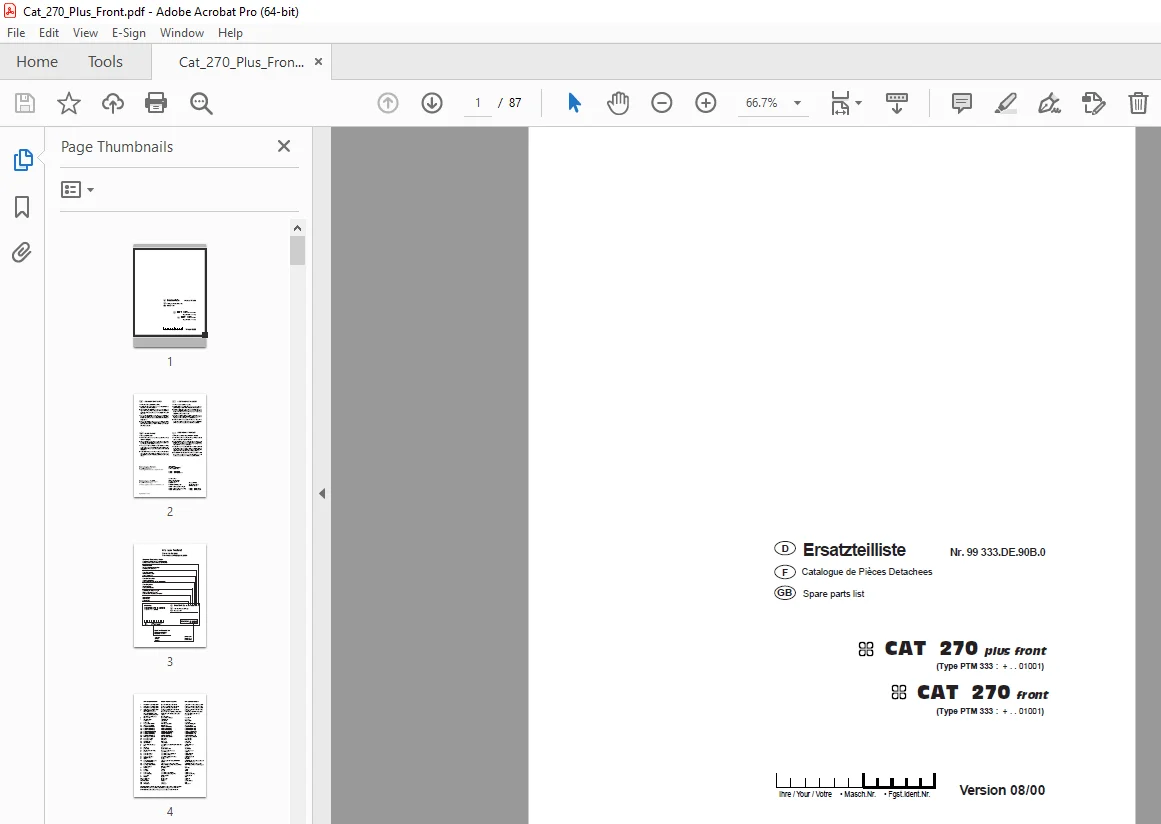Click Catalogue de Pièces Detachees text
This screenshot has height=824, width=1161.
point(866,572)
